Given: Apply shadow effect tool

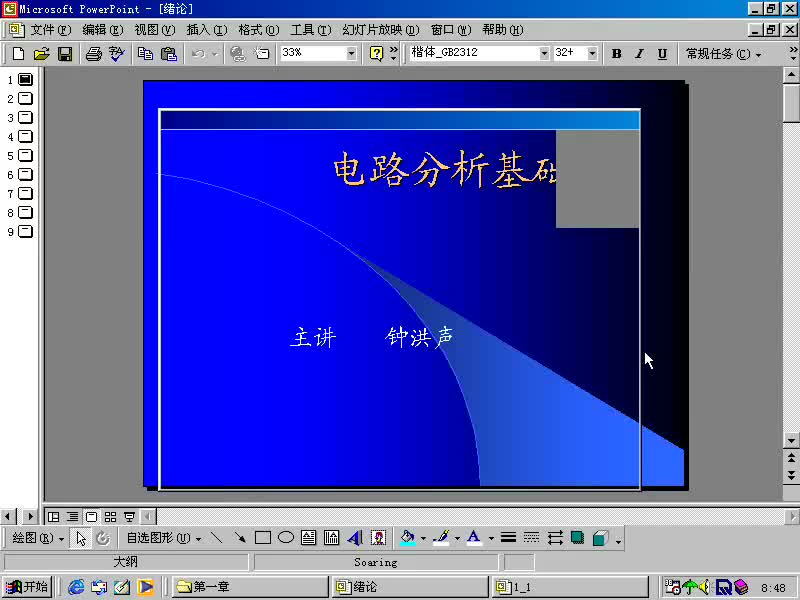Looking at the screenshot, I should coord(578,537).
